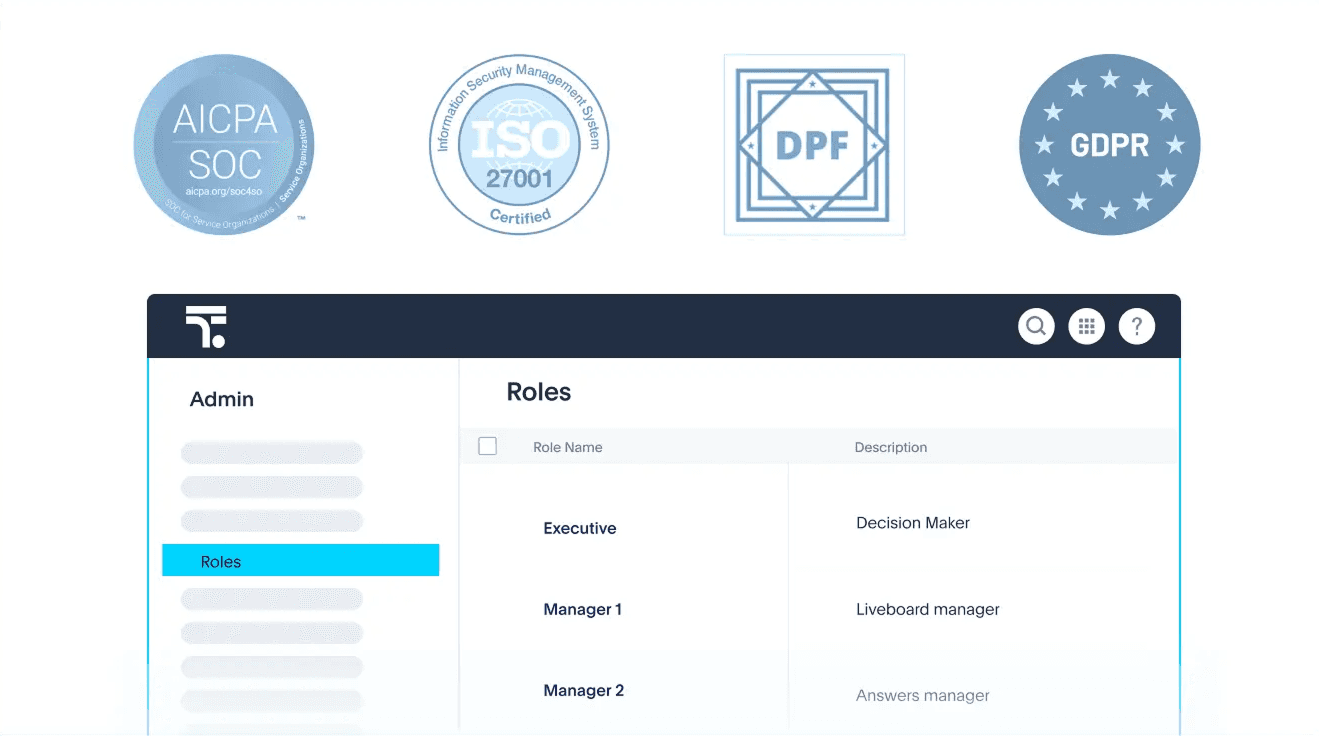The height and width of the screenshot is (736, 1319).
Task: Click the Answers manager description cell
Action: coord(923,695)
